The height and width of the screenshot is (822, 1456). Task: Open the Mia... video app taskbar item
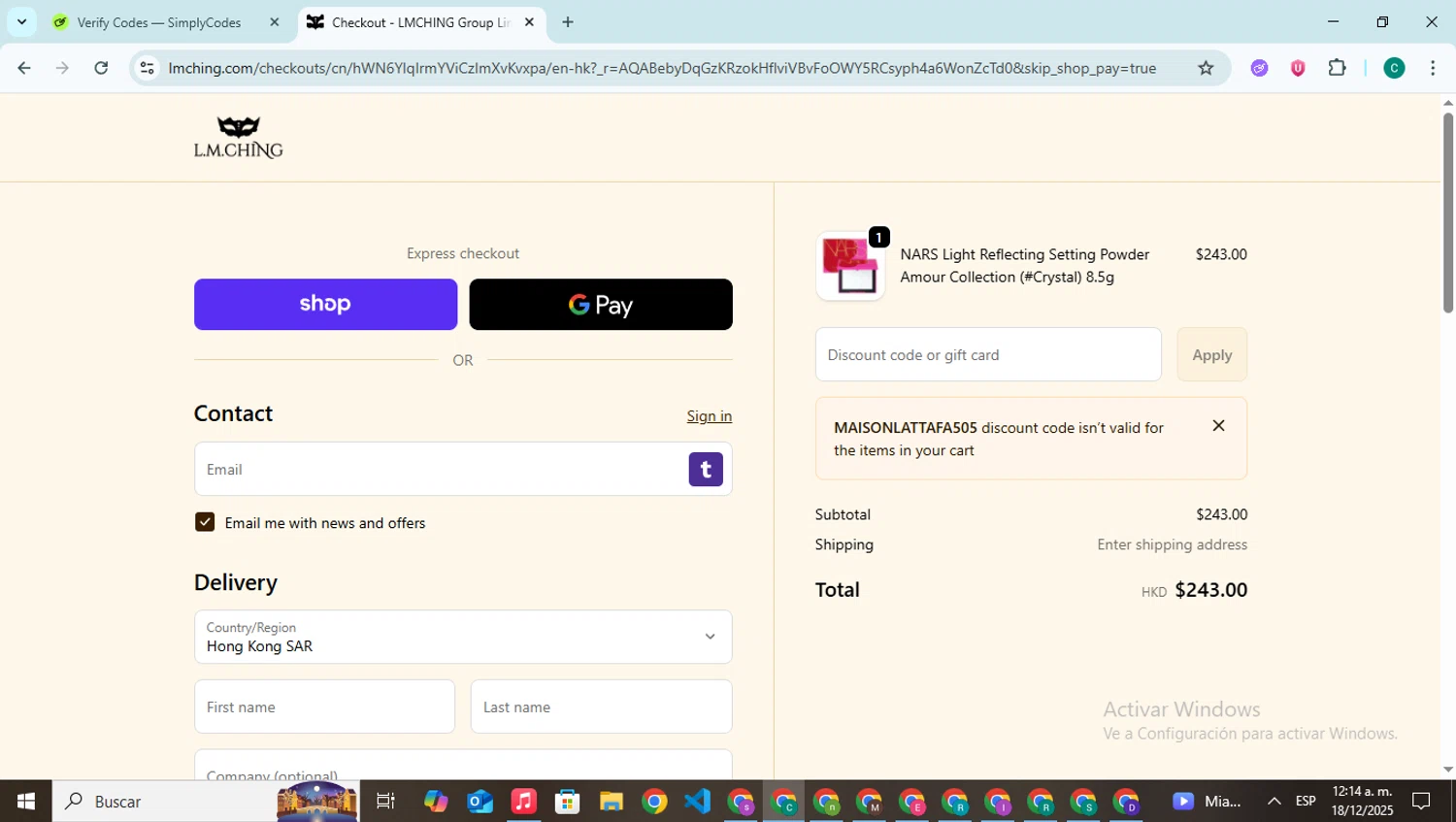tap(1206, 801)
